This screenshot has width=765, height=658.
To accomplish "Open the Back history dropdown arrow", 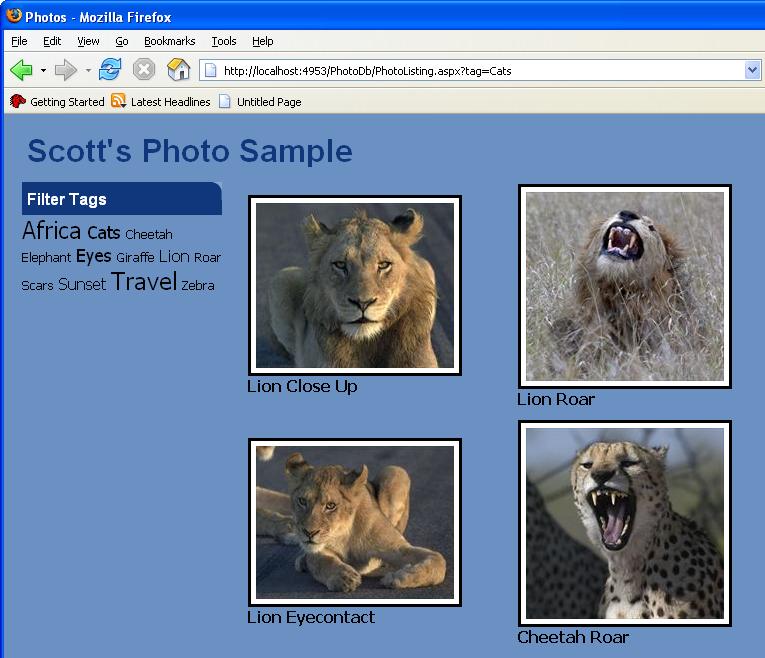I will (x=43, y=71).
